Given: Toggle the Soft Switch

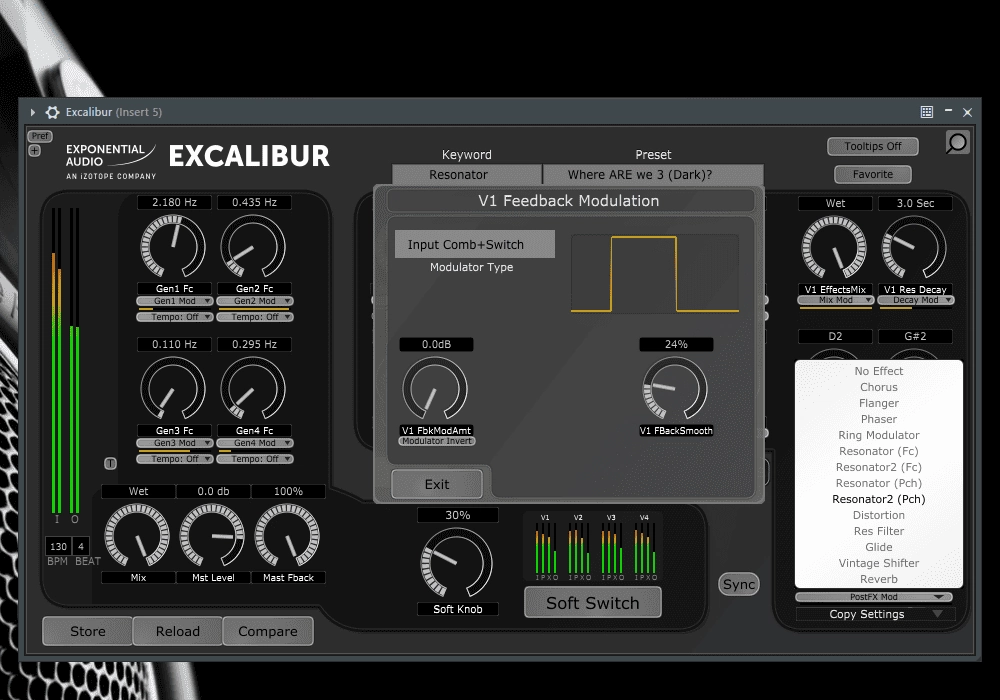Looking at the screenshot, I should (x=592, y=602).
